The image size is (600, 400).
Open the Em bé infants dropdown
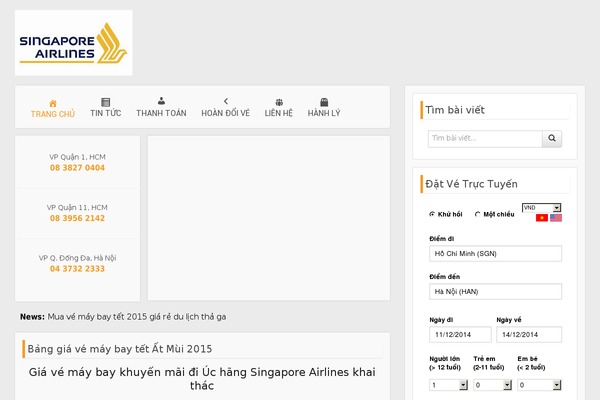539,385
